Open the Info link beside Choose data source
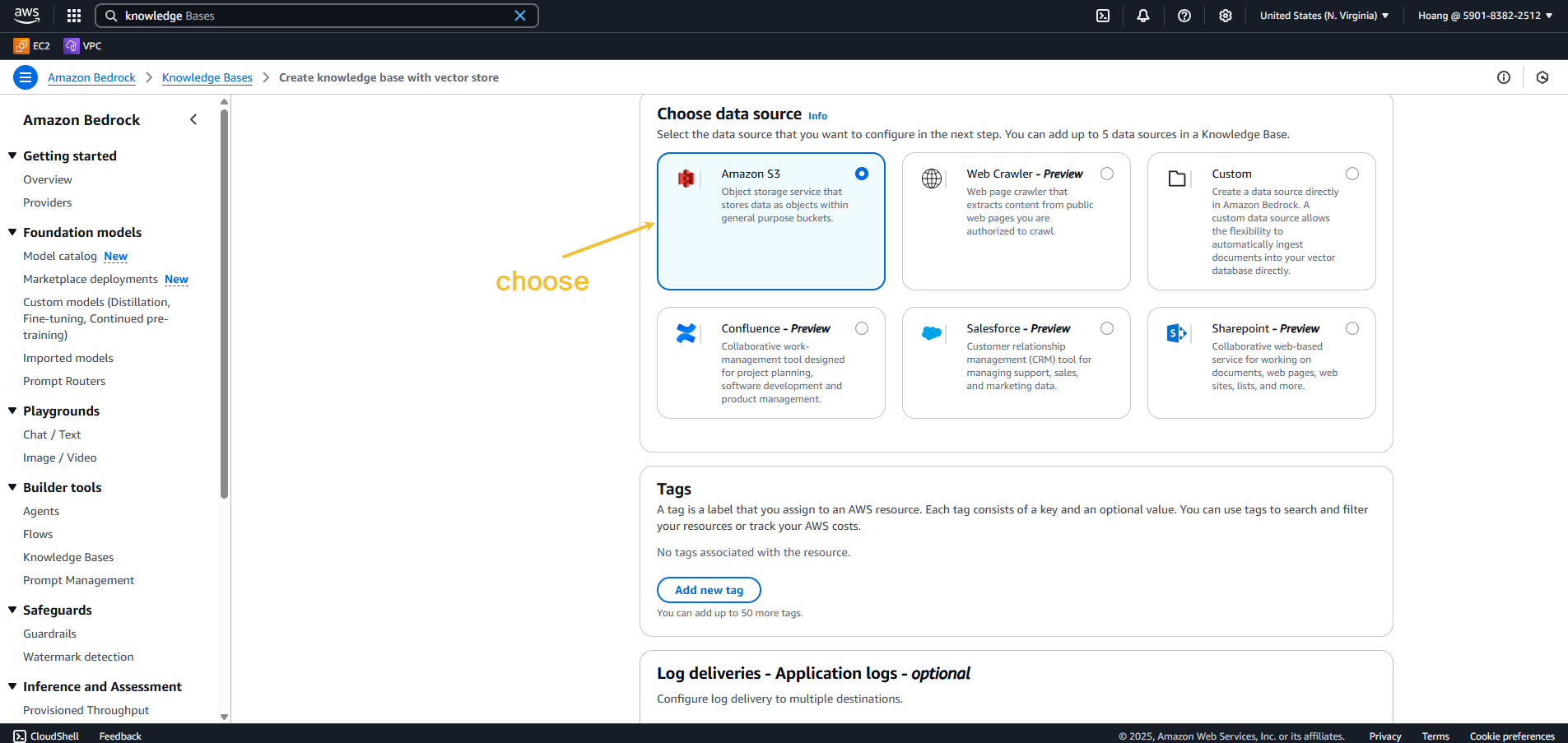The image size is (1568, 743). (817, 116)
